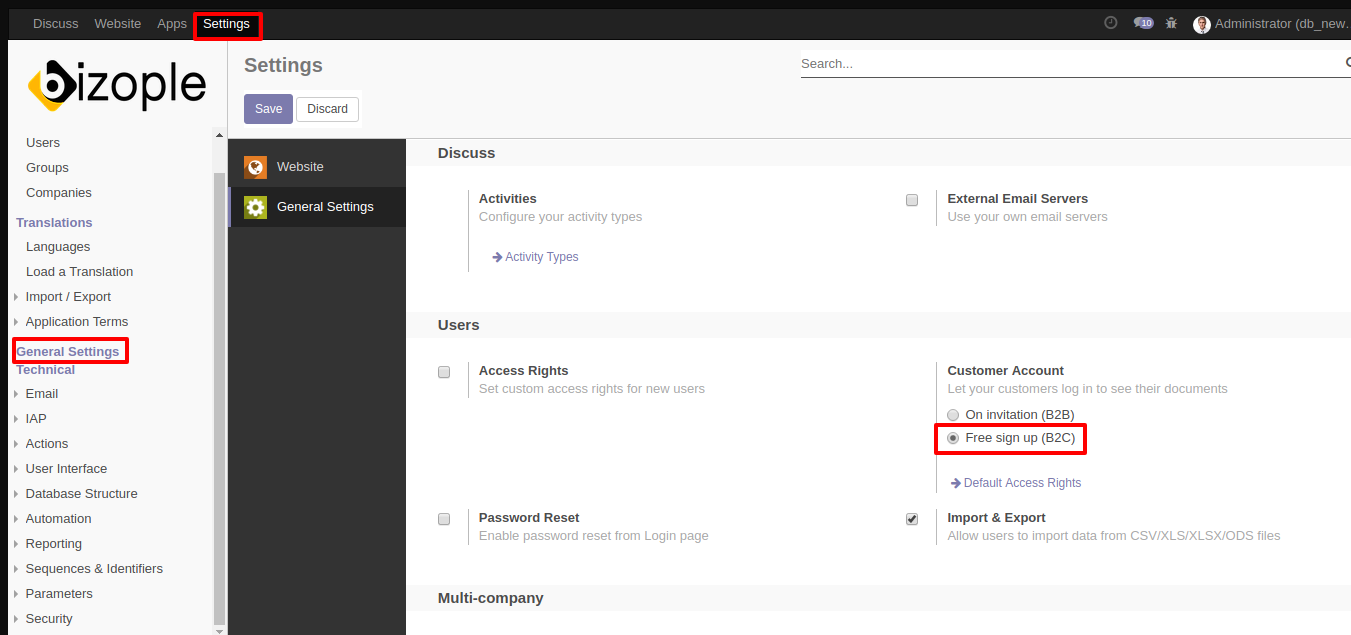Viewport: 1351px width, 635px height.
Task: Open the Users sidebar item
Action: [x=43, y=143]
